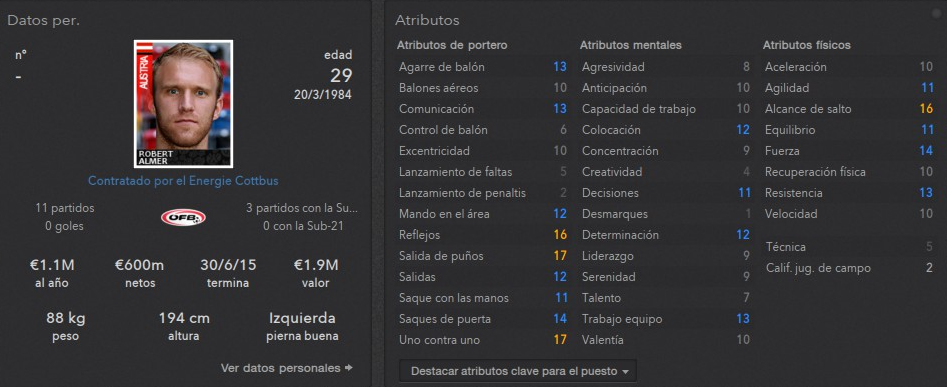Select the 'Atributos mentales' column header

pos(631,45)
